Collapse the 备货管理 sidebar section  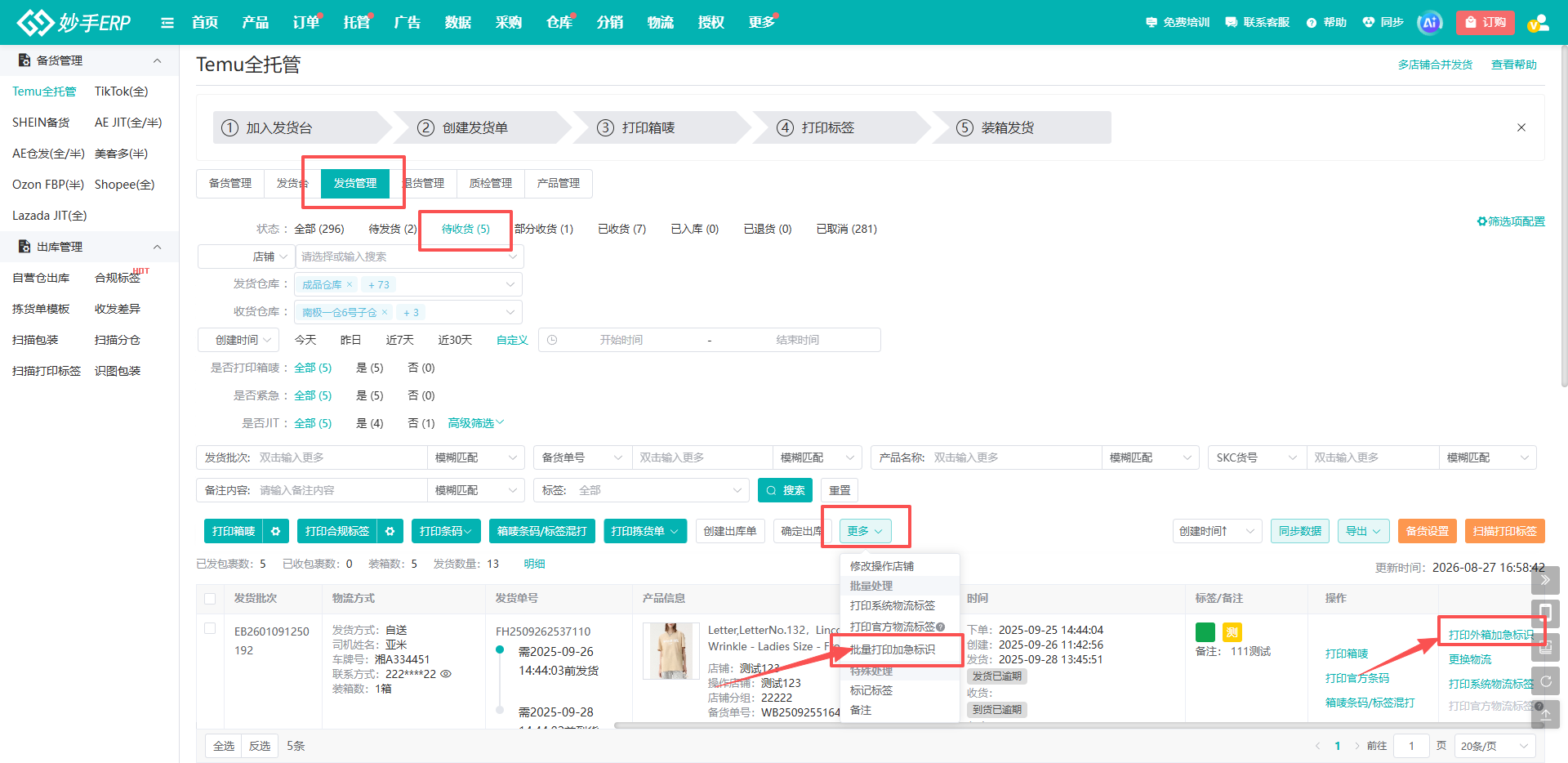click(x=158, y=60)
